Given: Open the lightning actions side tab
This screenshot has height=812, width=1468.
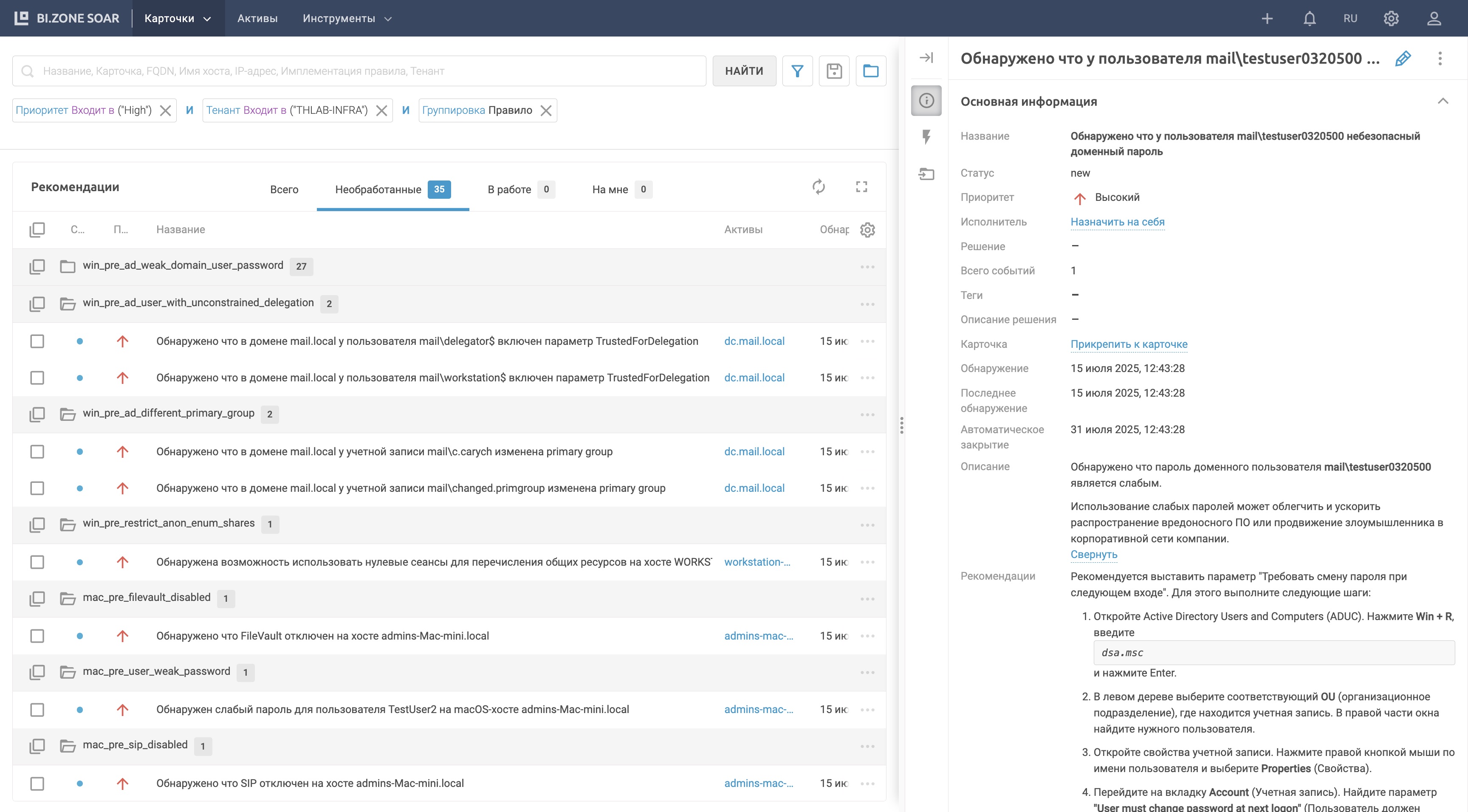Looking at the screenshot, I should coord(926,137).
